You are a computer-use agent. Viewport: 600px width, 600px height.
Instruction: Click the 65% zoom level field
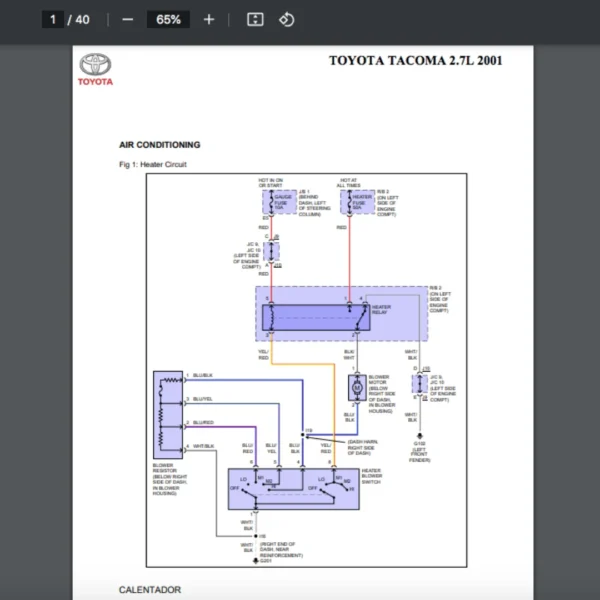(168, 19)
